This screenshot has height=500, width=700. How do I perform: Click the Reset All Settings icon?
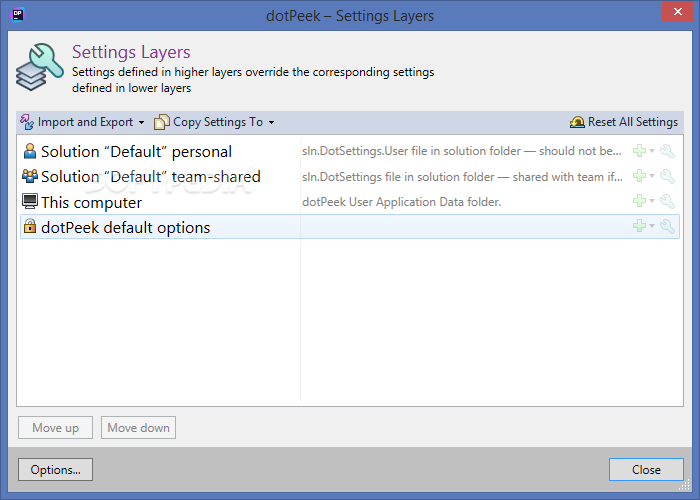(x=577, y=122)
